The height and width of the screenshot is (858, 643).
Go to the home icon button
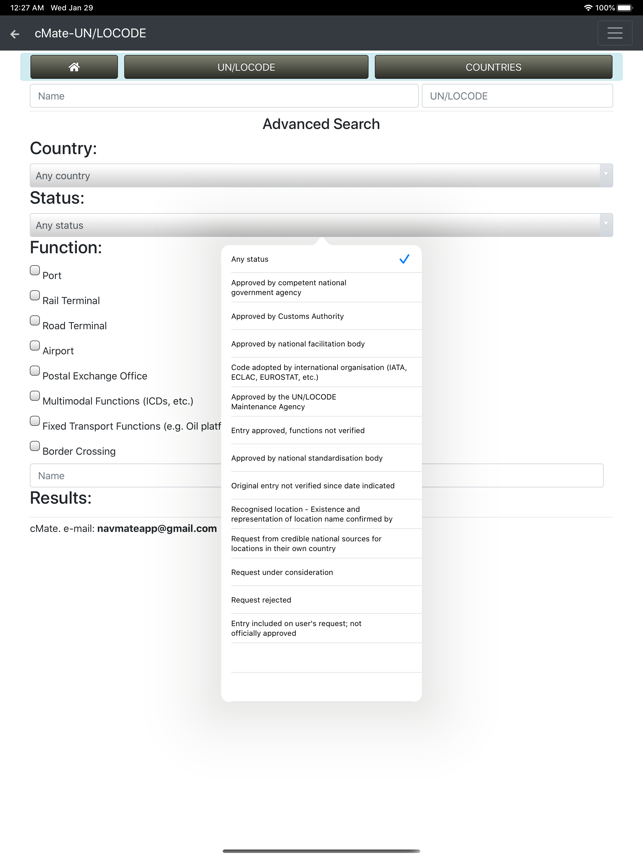point(74,67)
